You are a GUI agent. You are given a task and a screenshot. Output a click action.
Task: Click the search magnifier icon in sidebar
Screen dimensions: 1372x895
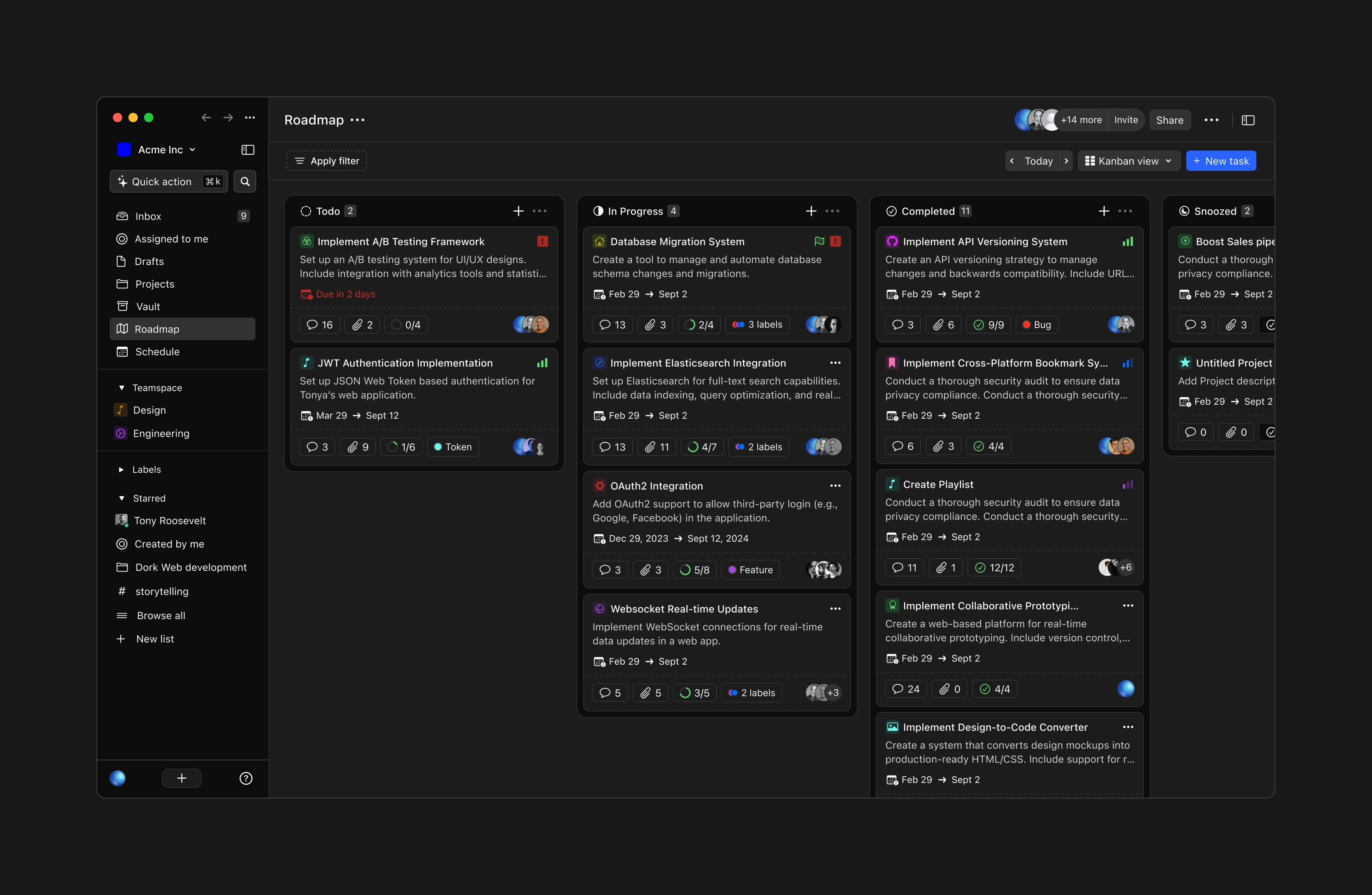pos(245,182)
